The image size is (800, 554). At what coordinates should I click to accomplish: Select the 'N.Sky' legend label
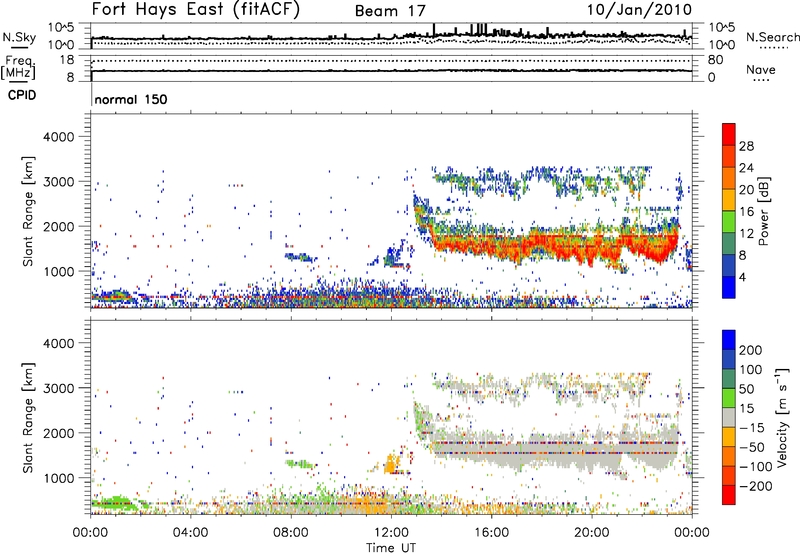(19, 37)
